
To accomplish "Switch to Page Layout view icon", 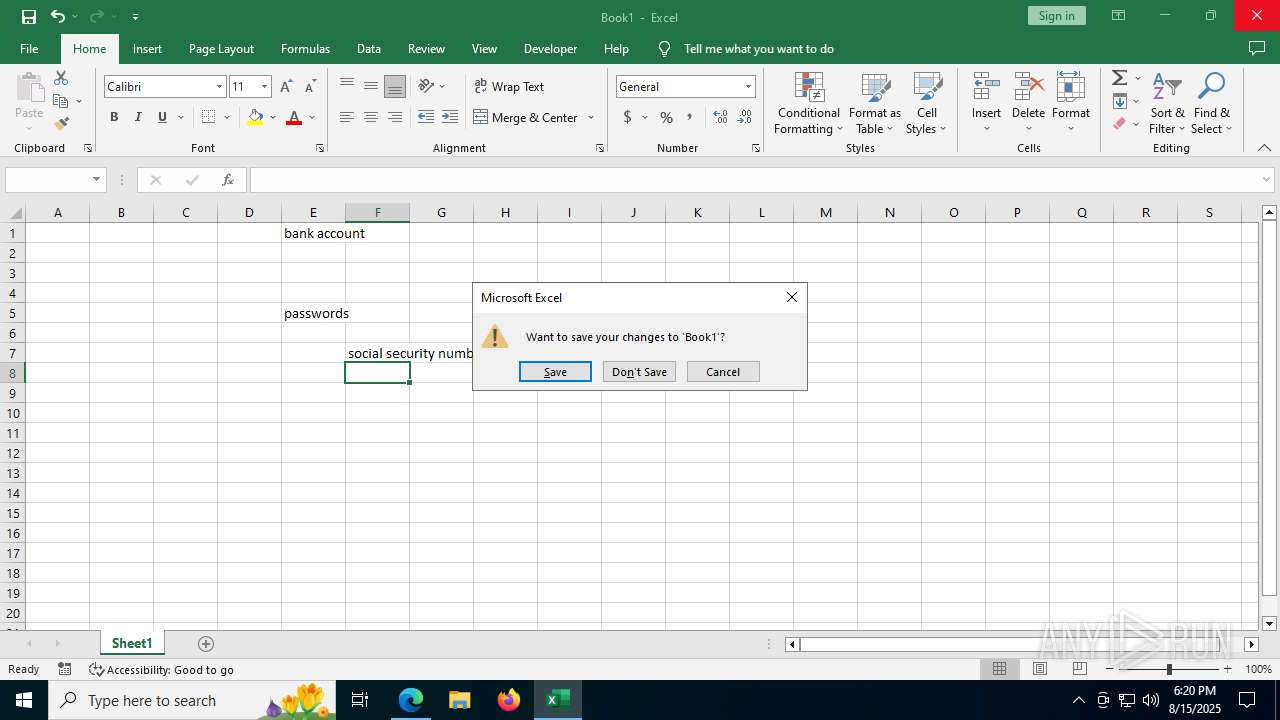I will tap(1040, 669).
